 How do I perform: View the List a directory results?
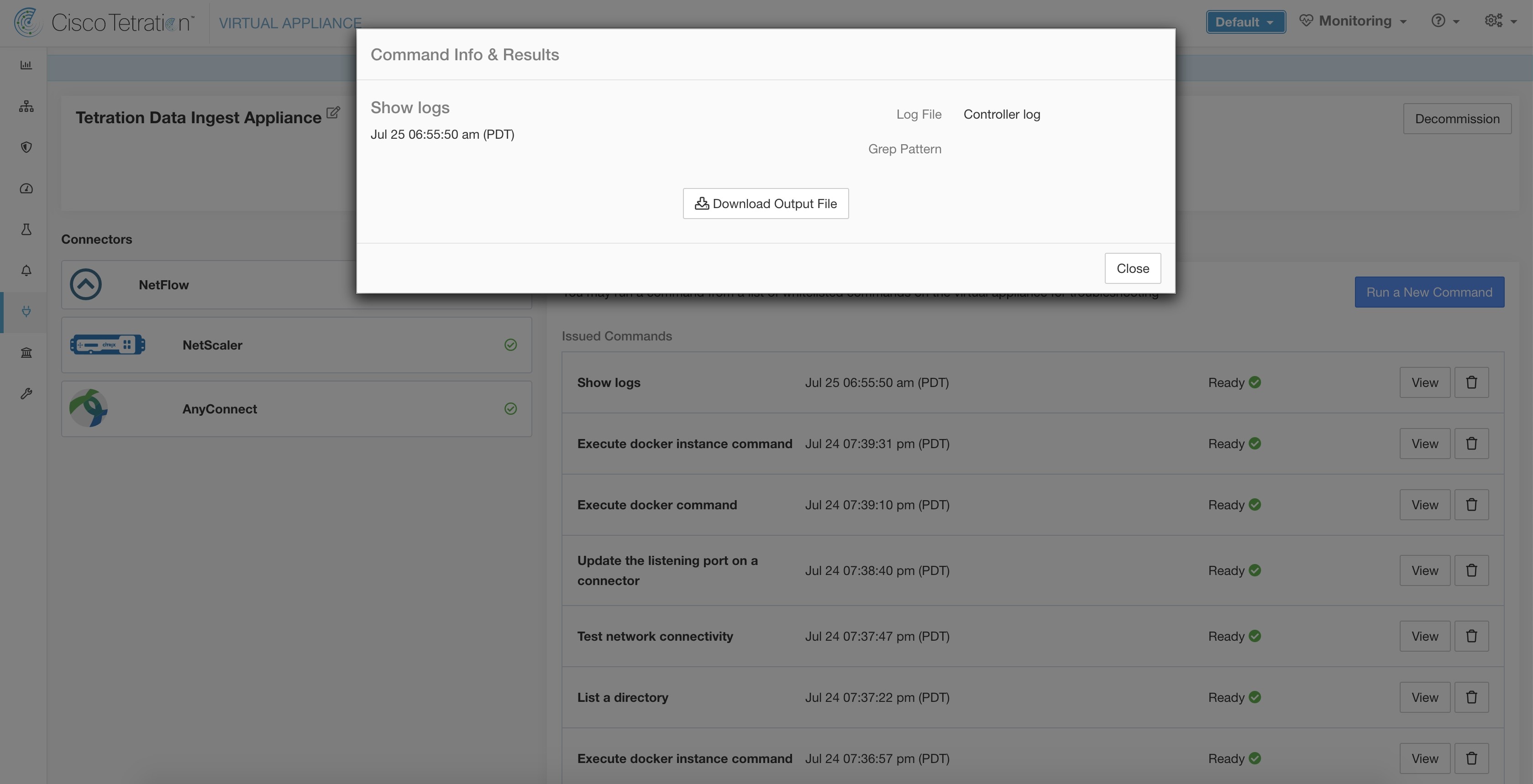1425,697
